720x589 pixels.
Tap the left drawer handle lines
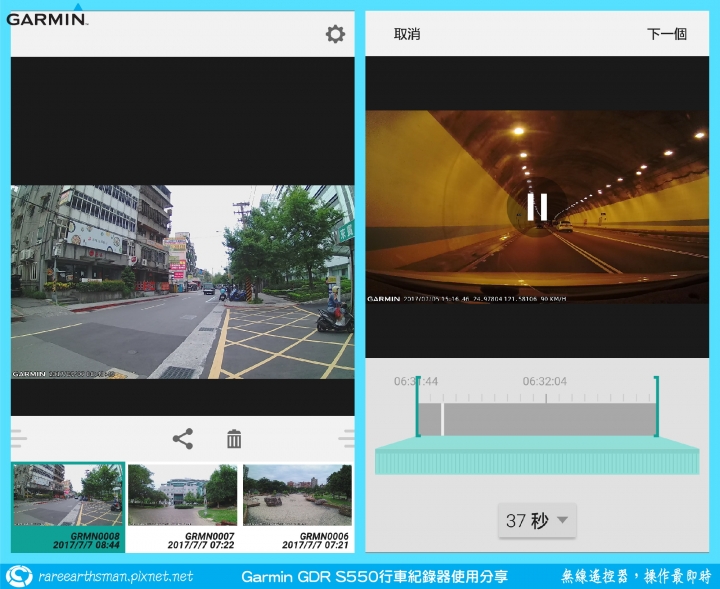coord(19,439)
